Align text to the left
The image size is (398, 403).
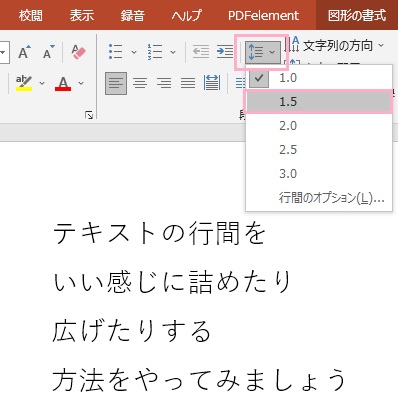pos(116,83)
